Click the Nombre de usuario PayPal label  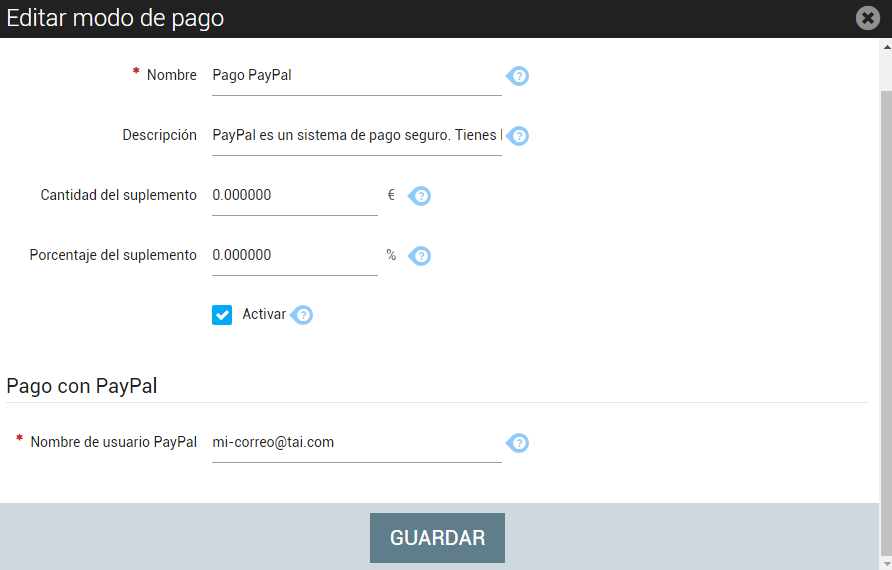coord(113,442)
